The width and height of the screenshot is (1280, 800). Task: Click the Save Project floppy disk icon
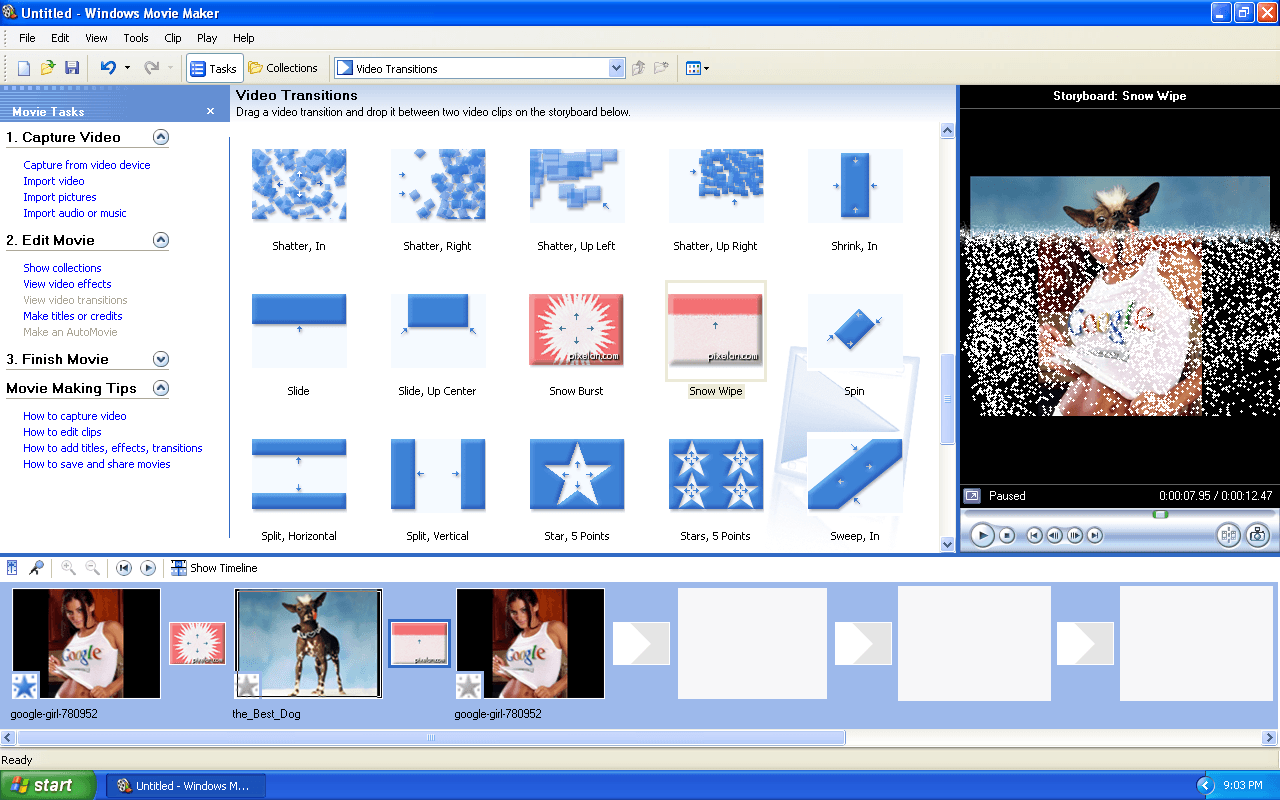coord(72,68)
